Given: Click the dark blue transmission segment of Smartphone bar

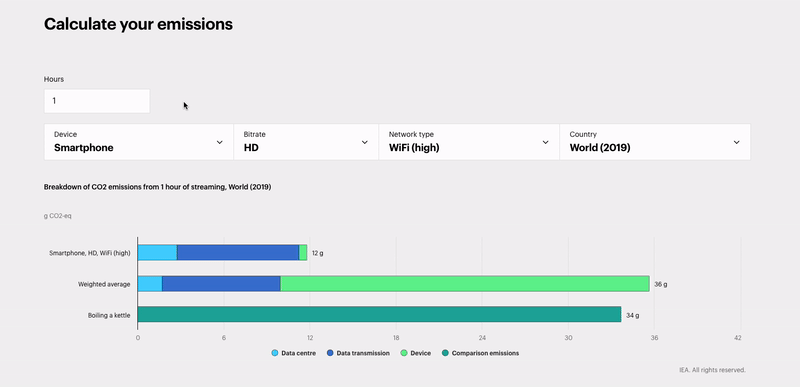Looking at the screenshot, I should pos(238,252).
